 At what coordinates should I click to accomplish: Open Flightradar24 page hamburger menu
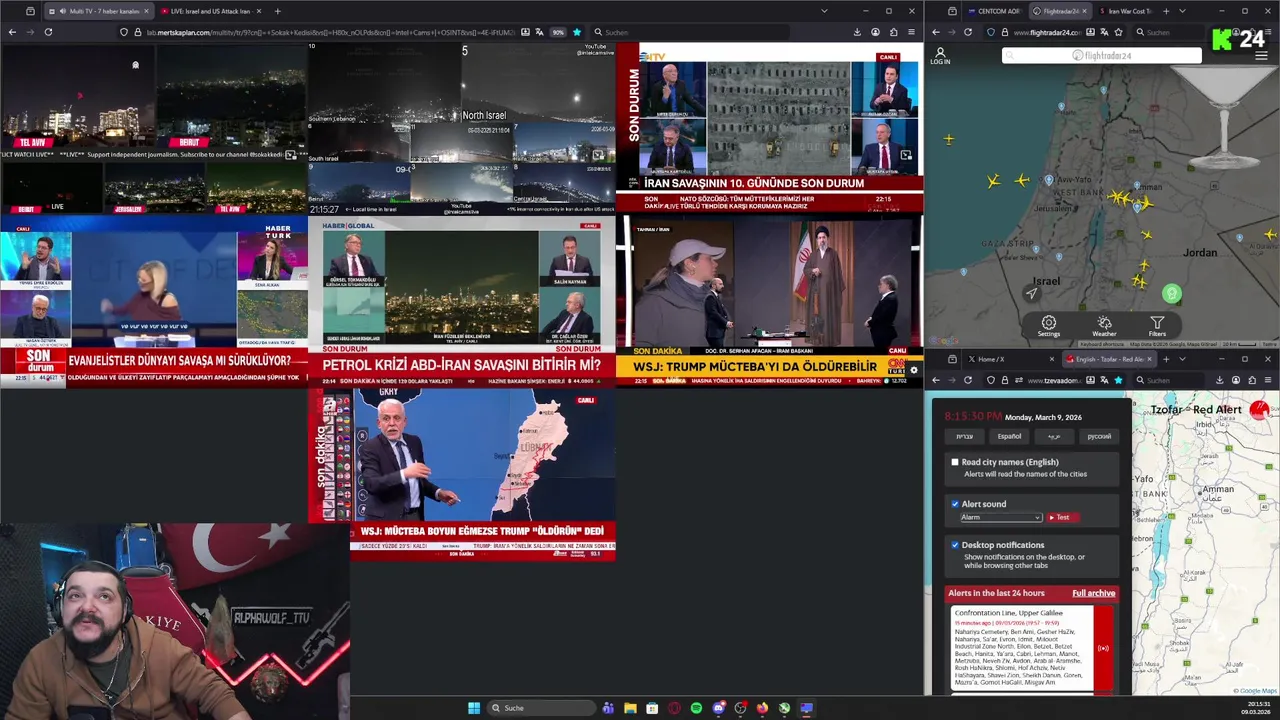[1261, 56]
